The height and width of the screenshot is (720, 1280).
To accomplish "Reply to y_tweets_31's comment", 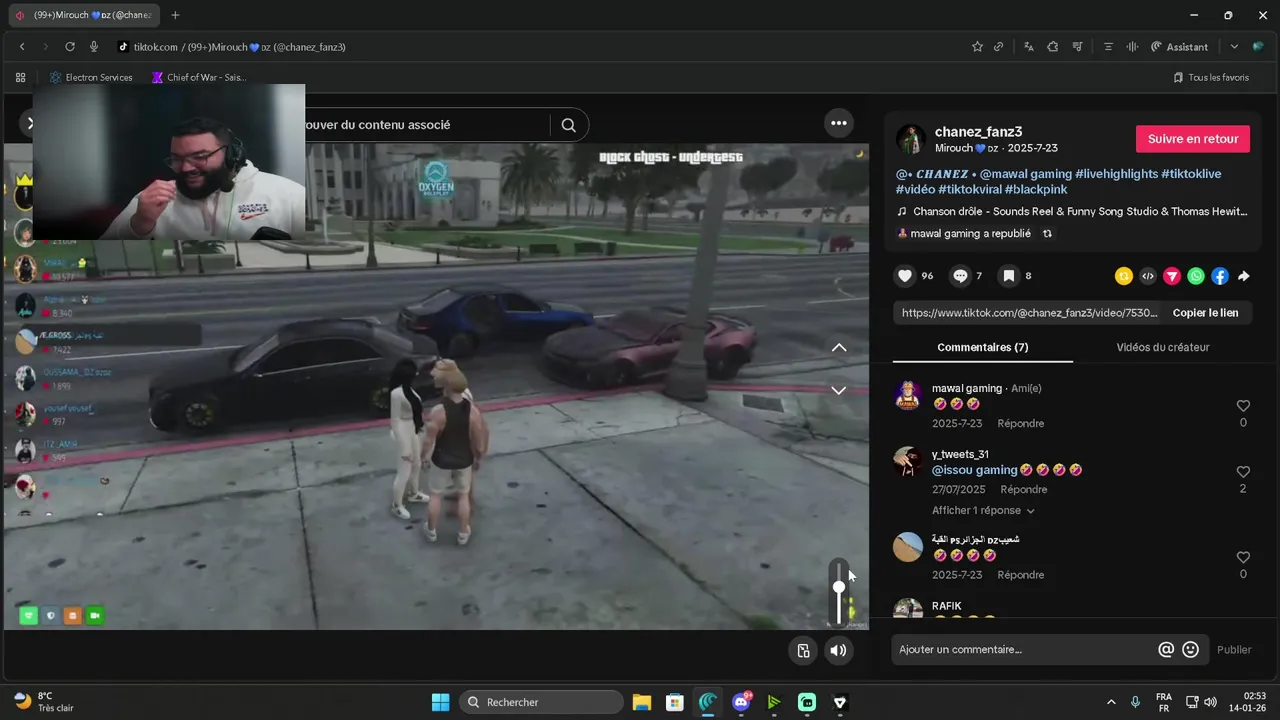I will pyautogui.click(x=1023, y=490).
